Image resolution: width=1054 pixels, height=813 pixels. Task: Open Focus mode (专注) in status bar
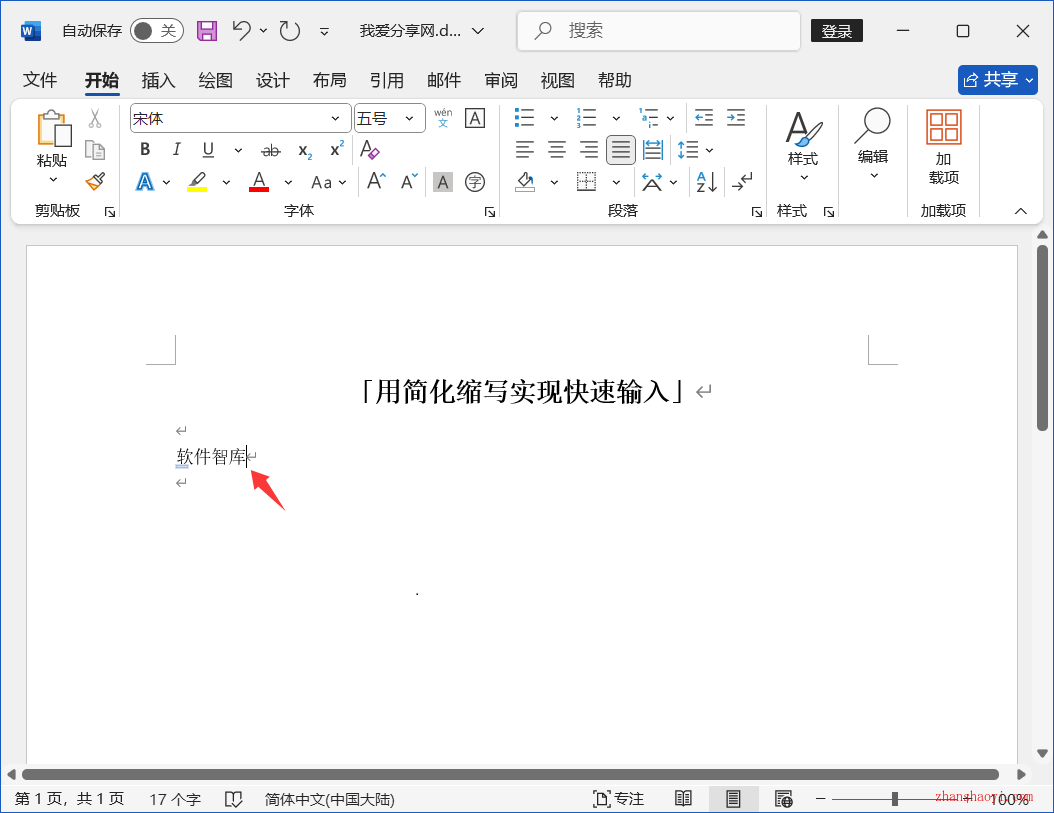click(x=618, y=799)
